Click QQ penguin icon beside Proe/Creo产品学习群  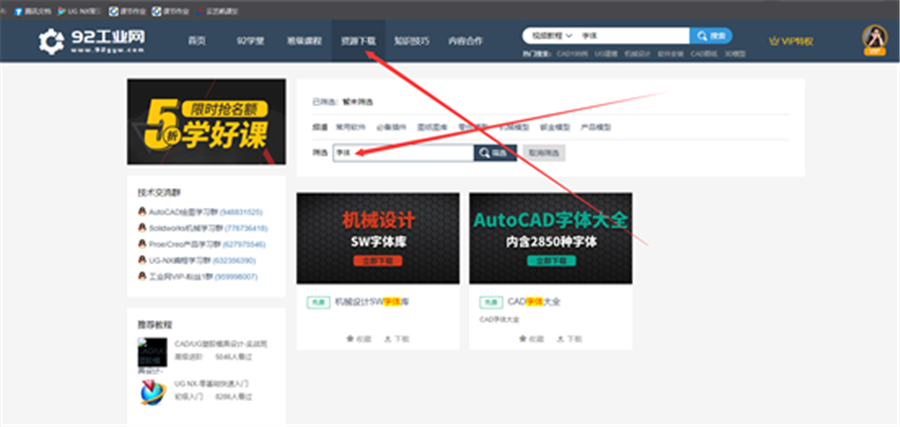[x=142, y=243]
